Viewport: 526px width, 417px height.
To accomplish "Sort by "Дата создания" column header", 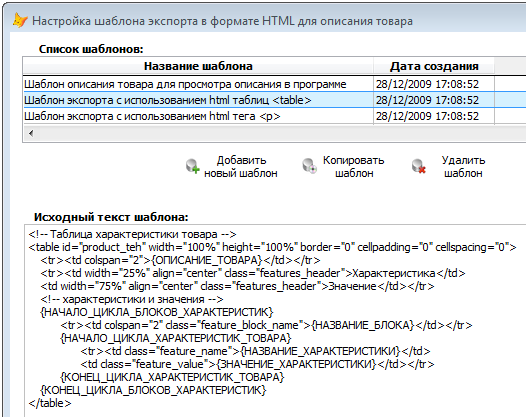I will 434,66.
